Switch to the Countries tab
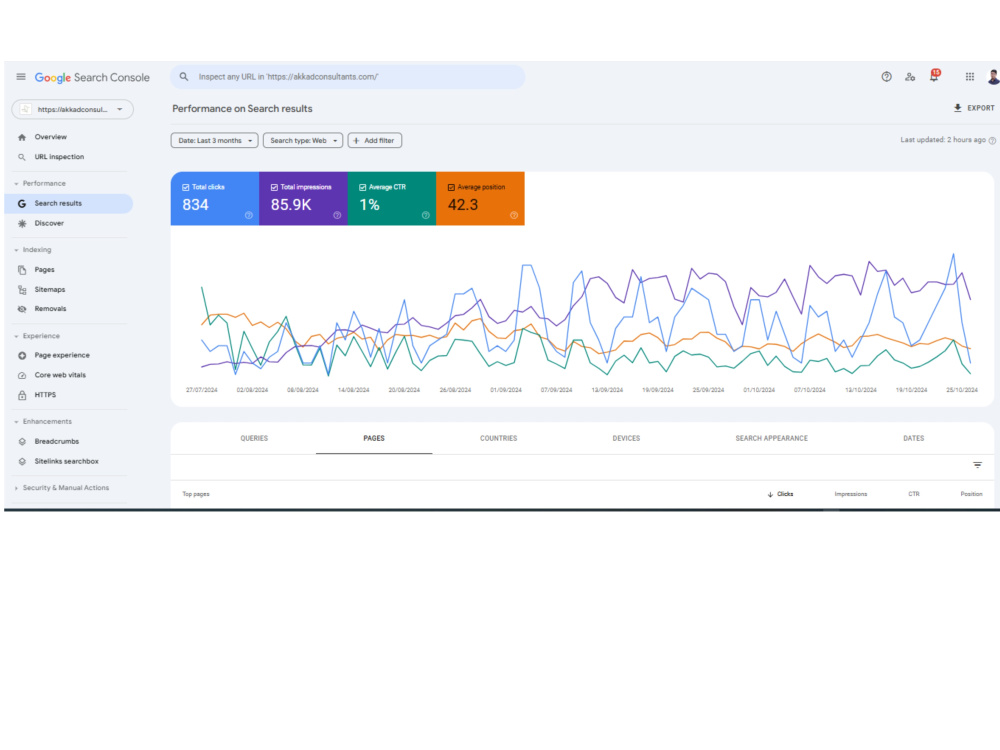Screen dimensions: 1000x750 [x=499, y=438]
